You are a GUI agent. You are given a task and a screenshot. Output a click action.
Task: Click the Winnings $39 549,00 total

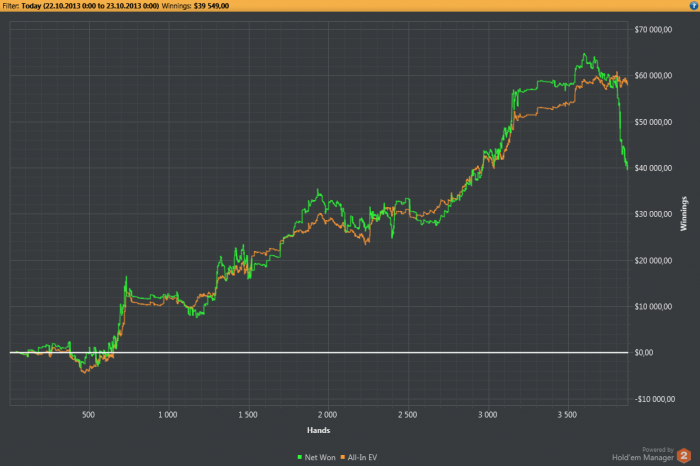point(195,6)
